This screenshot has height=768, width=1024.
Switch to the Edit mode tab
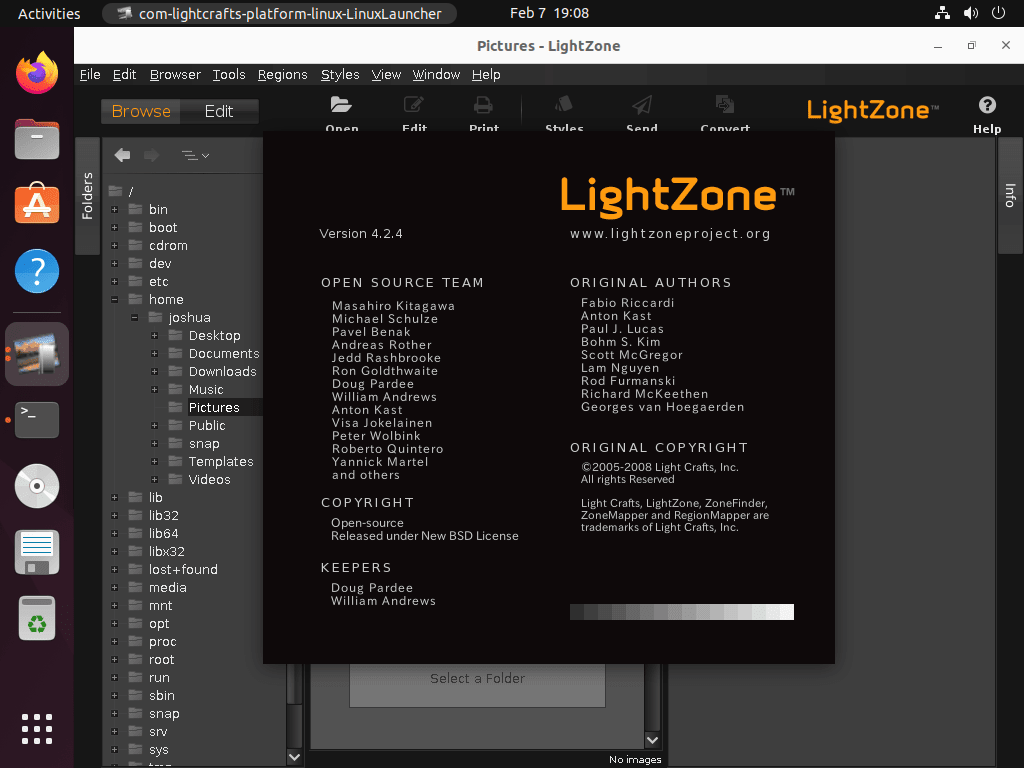point(219,111)
